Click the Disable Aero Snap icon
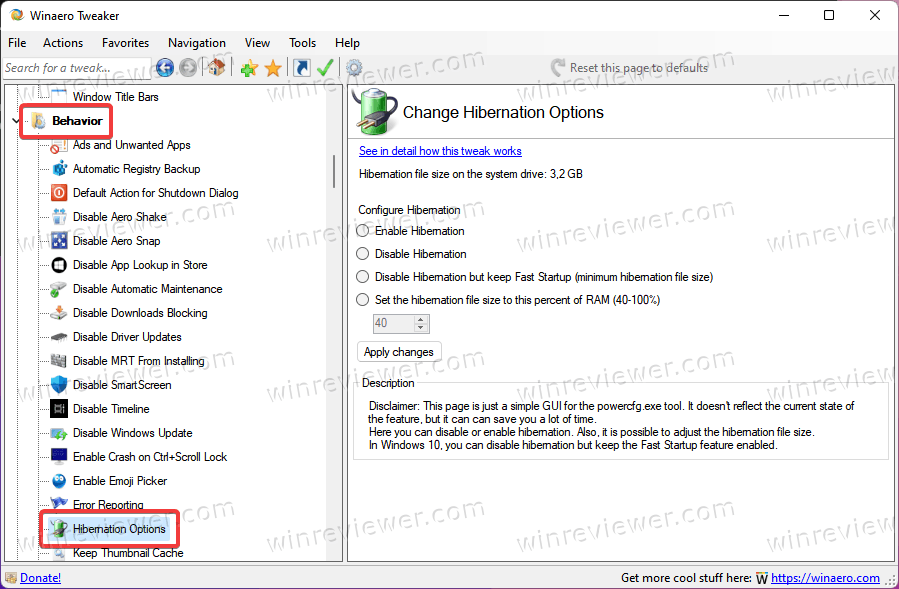899x589 pixels. tap(59, 241)
